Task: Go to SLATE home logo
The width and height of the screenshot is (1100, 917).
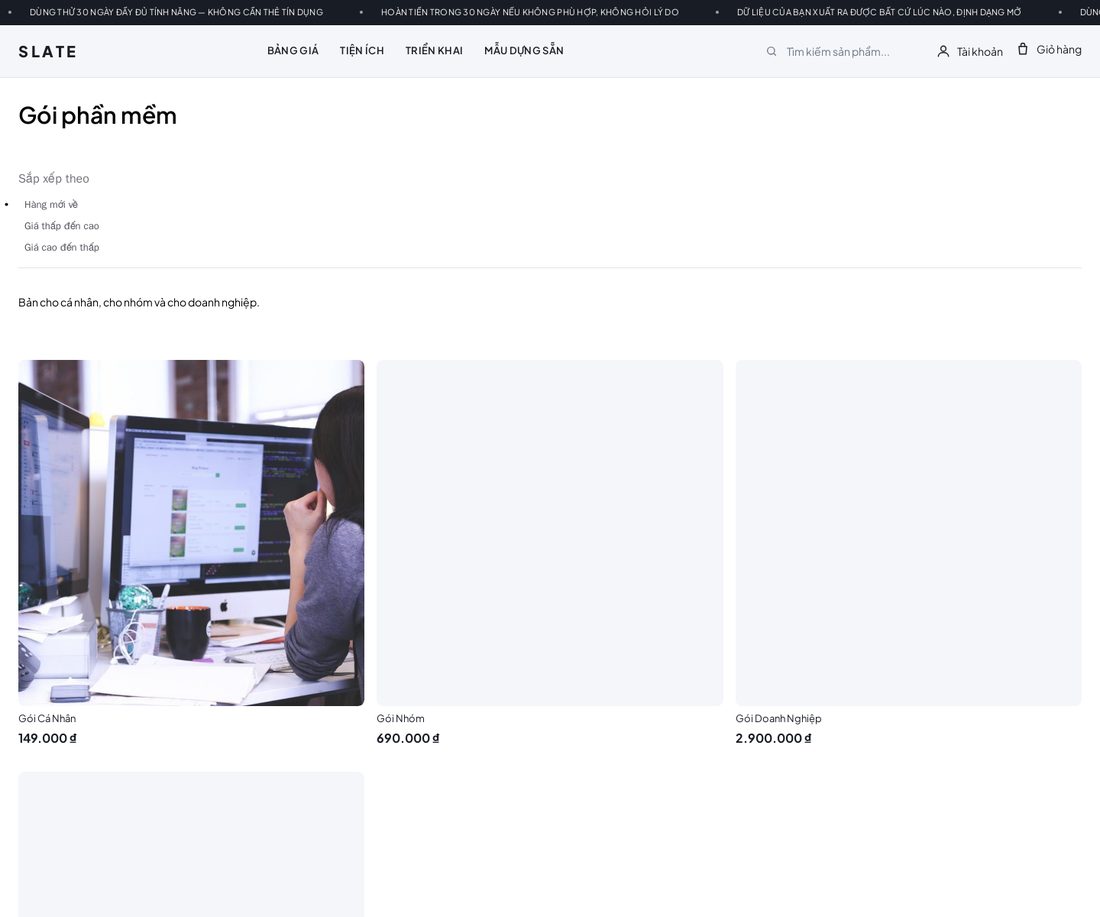Action: coord(48,51)
